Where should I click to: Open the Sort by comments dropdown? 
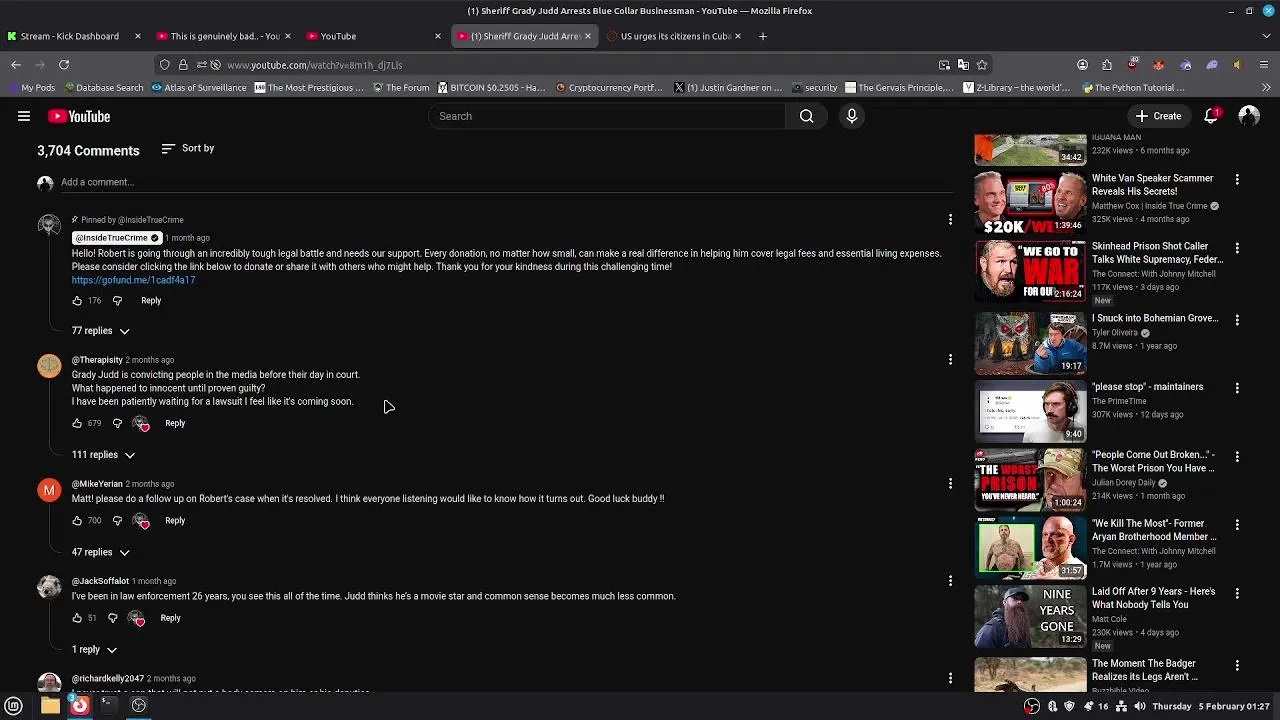(188, 149)
